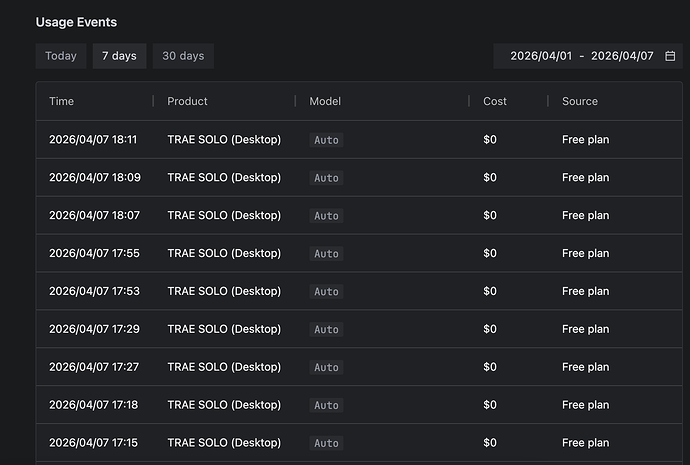Click the Auto model tag in 17:53 row
This screenshot has height=465, width=690.
(326, 291)
